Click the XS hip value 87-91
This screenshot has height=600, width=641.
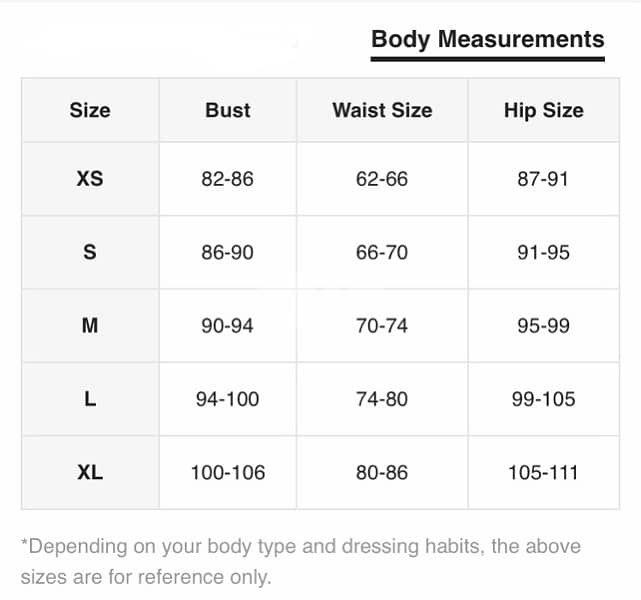click(543, 179)
